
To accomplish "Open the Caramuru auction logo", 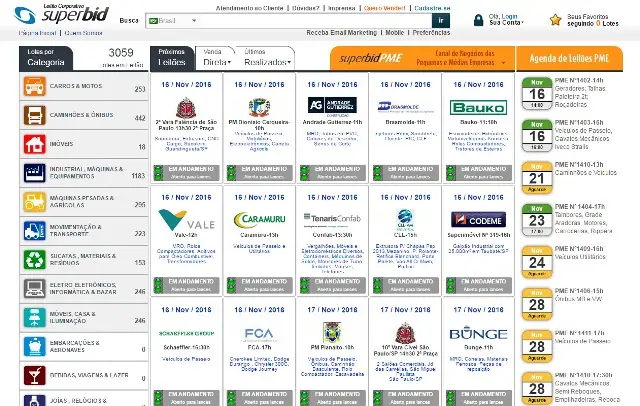I will pyautogui.click(x=259, y=220).
